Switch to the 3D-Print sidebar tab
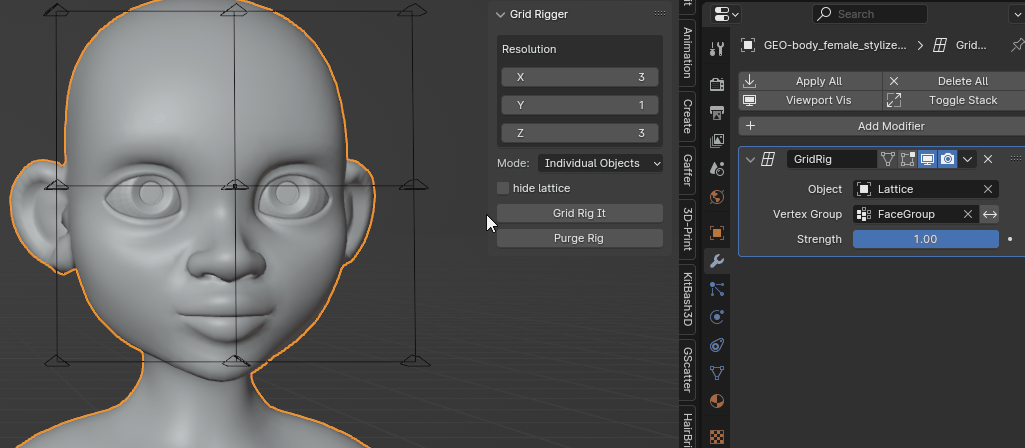1025x448 pixels. click(x=687, y=229)
